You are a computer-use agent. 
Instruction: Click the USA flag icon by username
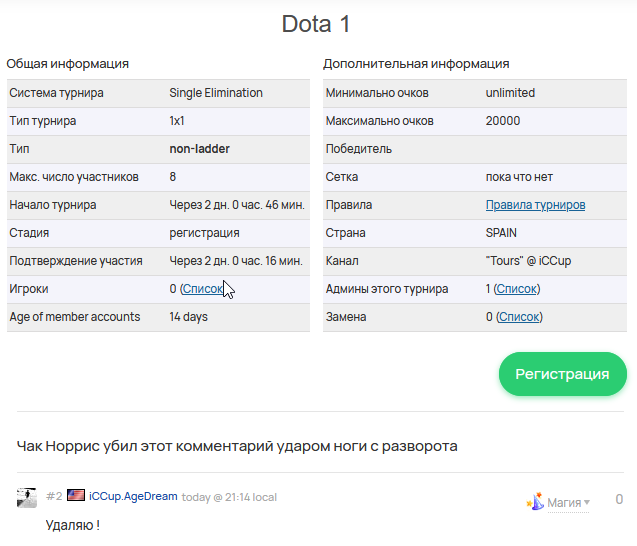click(76, 496)
